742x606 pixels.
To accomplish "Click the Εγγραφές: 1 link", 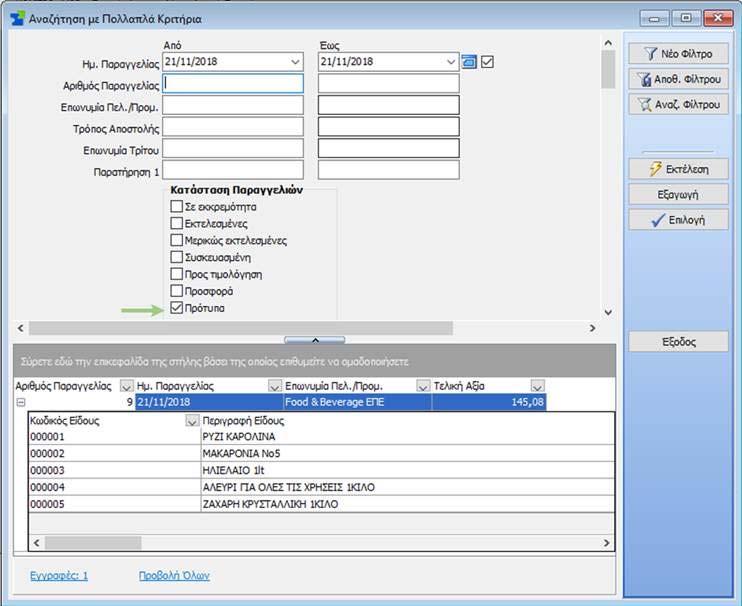I will (x=59, y=576).
